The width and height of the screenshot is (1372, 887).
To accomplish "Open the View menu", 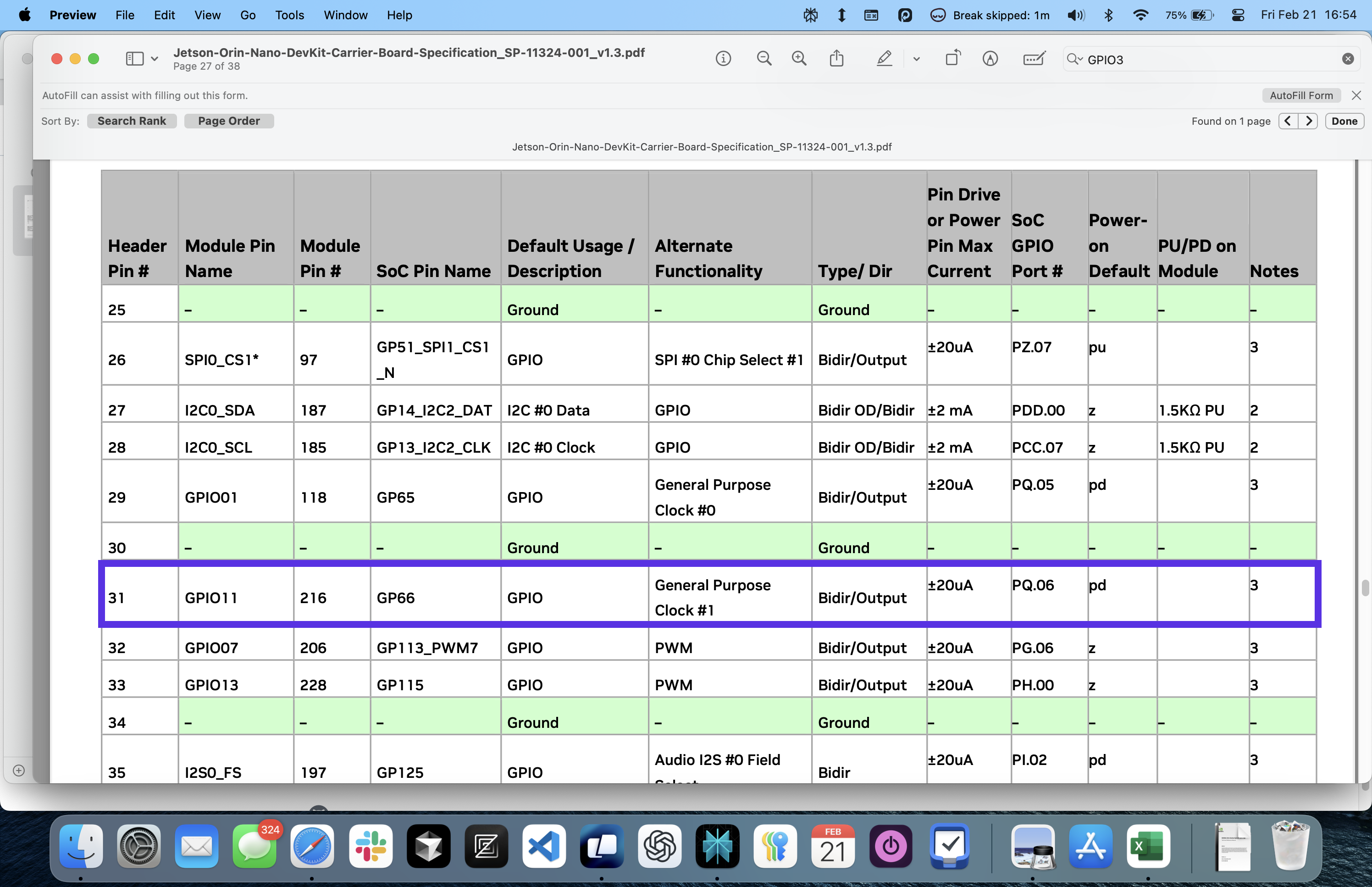I will (207, 15).
